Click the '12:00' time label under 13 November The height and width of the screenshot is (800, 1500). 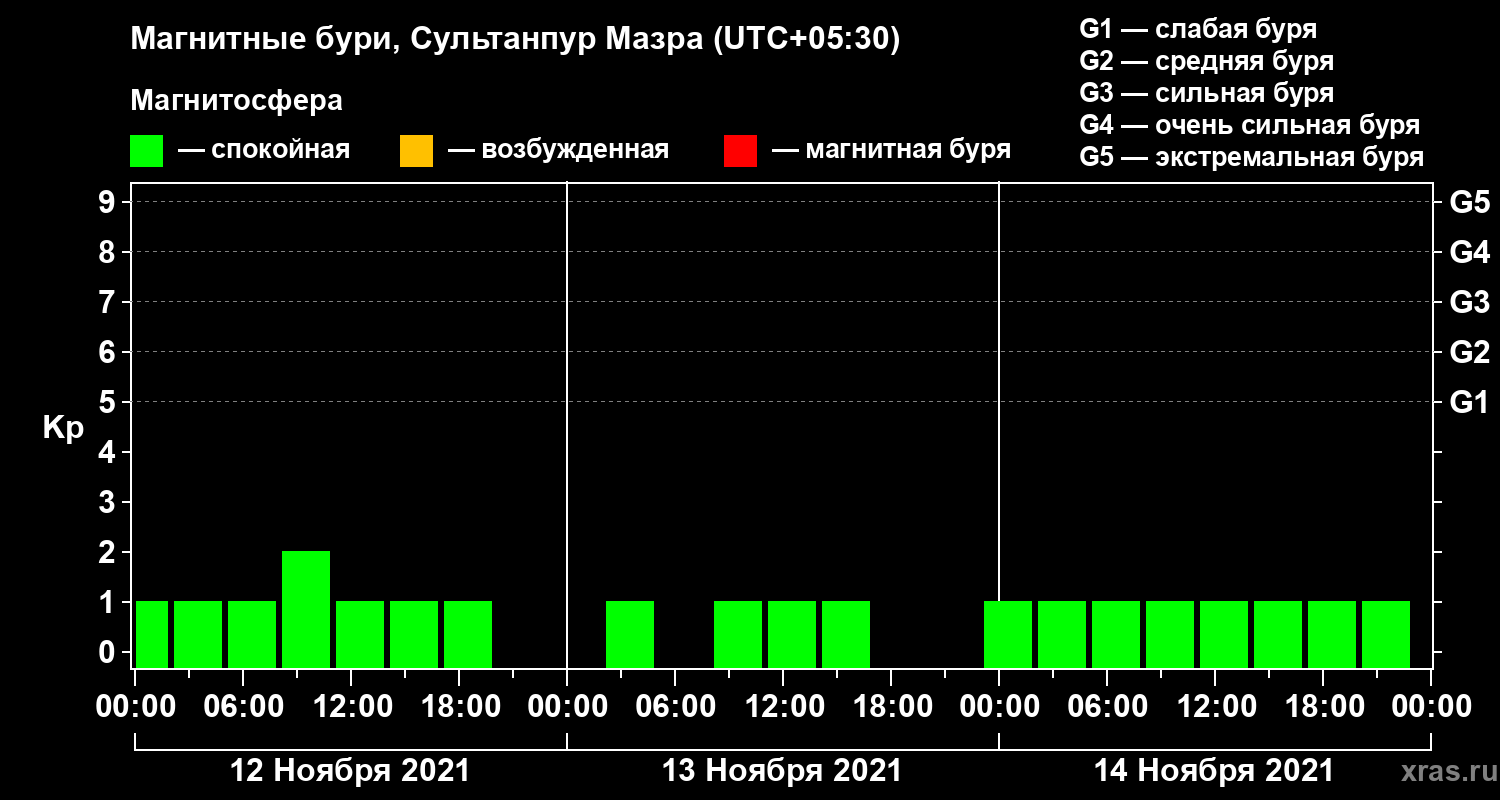783,707
